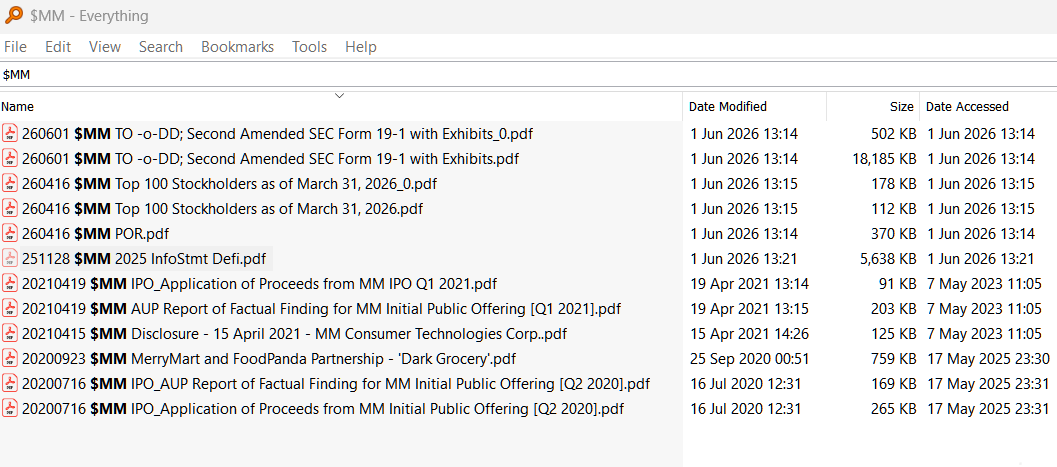Viewport: 1057px width, 467px height.
Task: Click the 370 KB size value
Action: click(x=894, y=233)
